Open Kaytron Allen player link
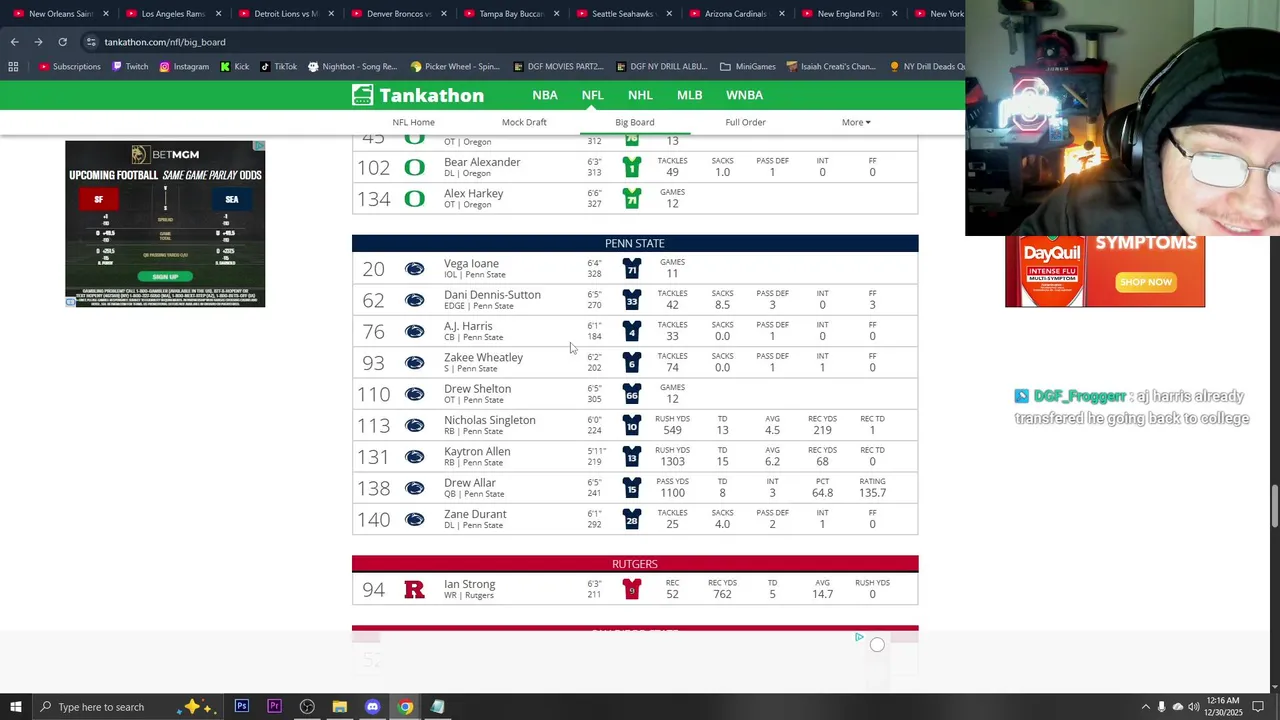 (477, 451)
